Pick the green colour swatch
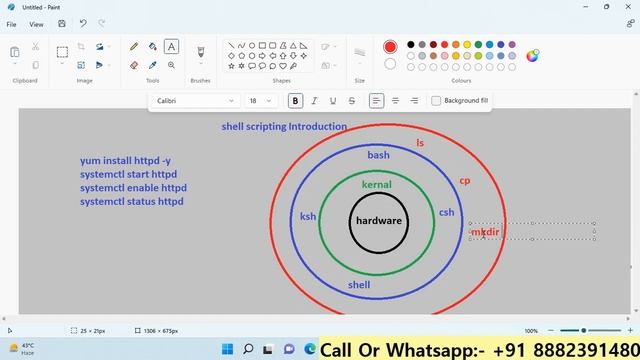640x360 pixels. click(x=478, y=44)
